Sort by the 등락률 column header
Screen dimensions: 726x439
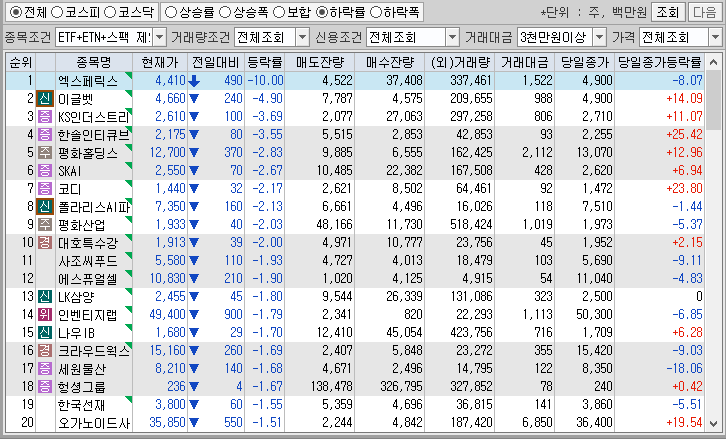pos(264,62)
